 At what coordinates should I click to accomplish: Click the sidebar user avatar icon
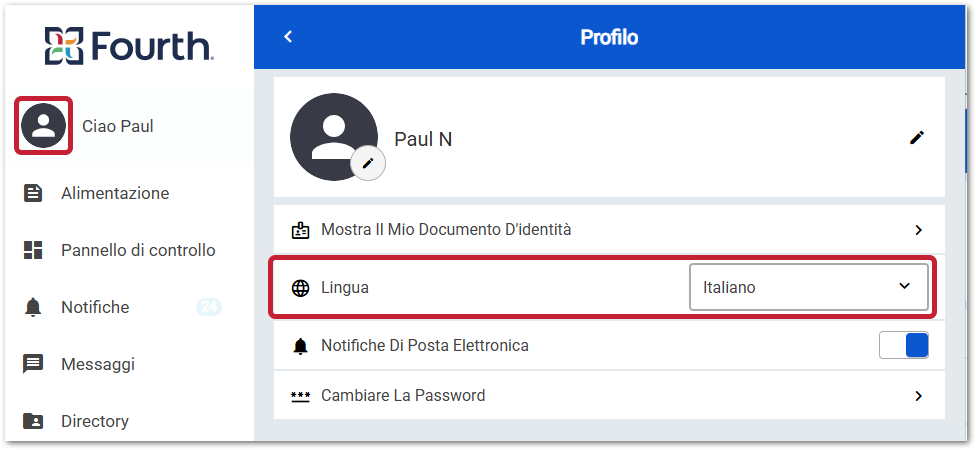(43, 126)
